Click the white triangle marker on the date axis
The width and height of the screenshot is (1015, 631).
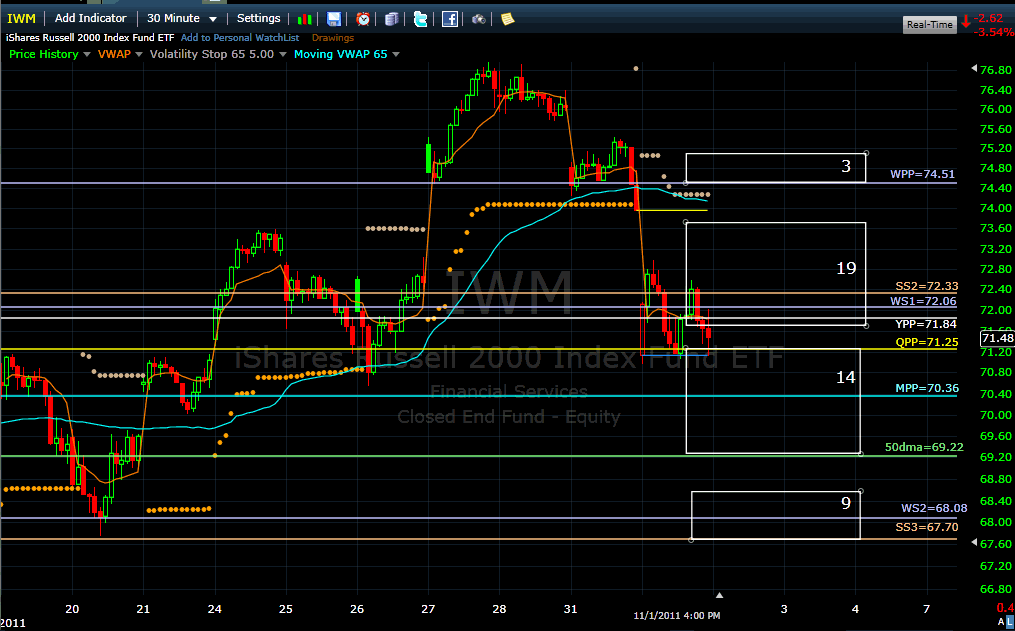point(719,595)
